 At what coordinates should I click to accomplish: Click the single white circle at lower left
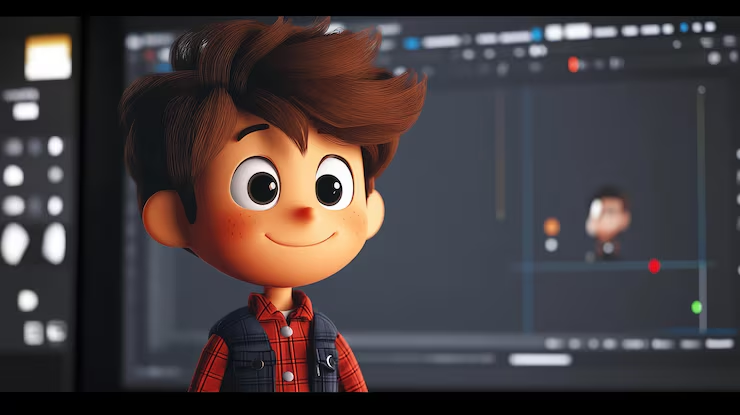28,300
